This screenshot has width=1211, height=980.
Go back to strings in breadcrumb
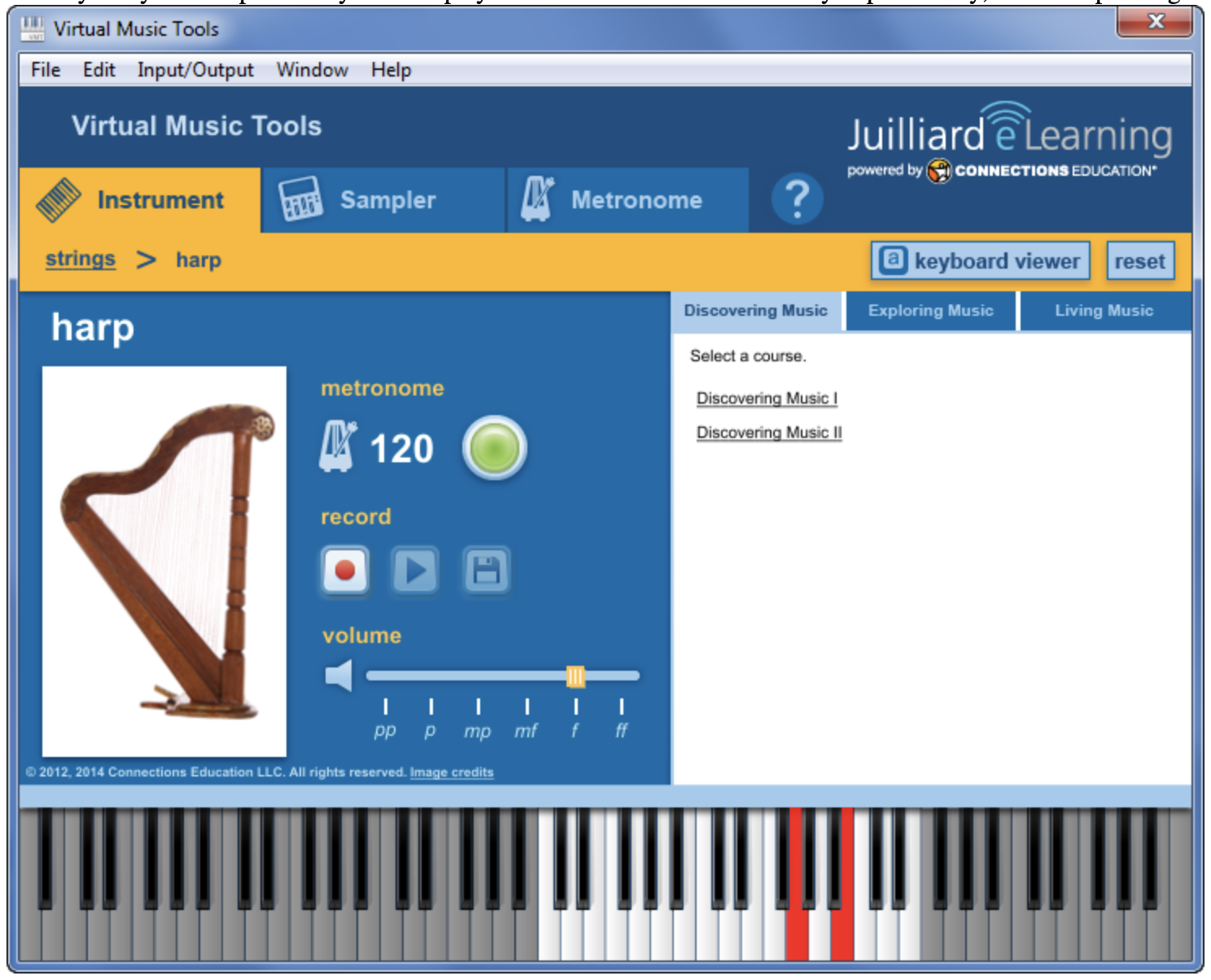click(80, 259)
